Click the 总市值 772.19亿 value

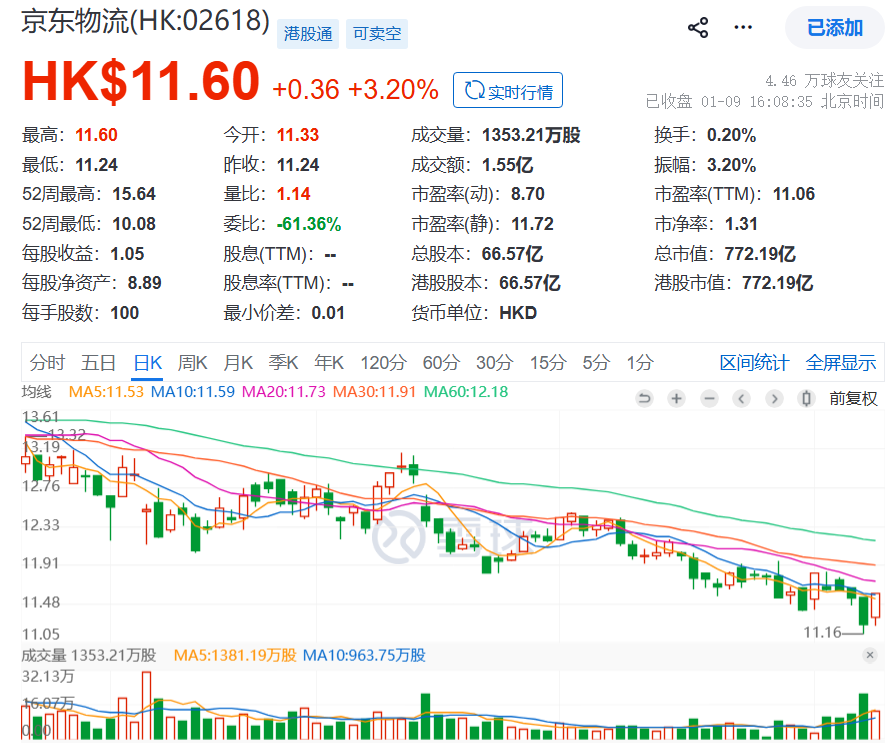click(760, 254)
